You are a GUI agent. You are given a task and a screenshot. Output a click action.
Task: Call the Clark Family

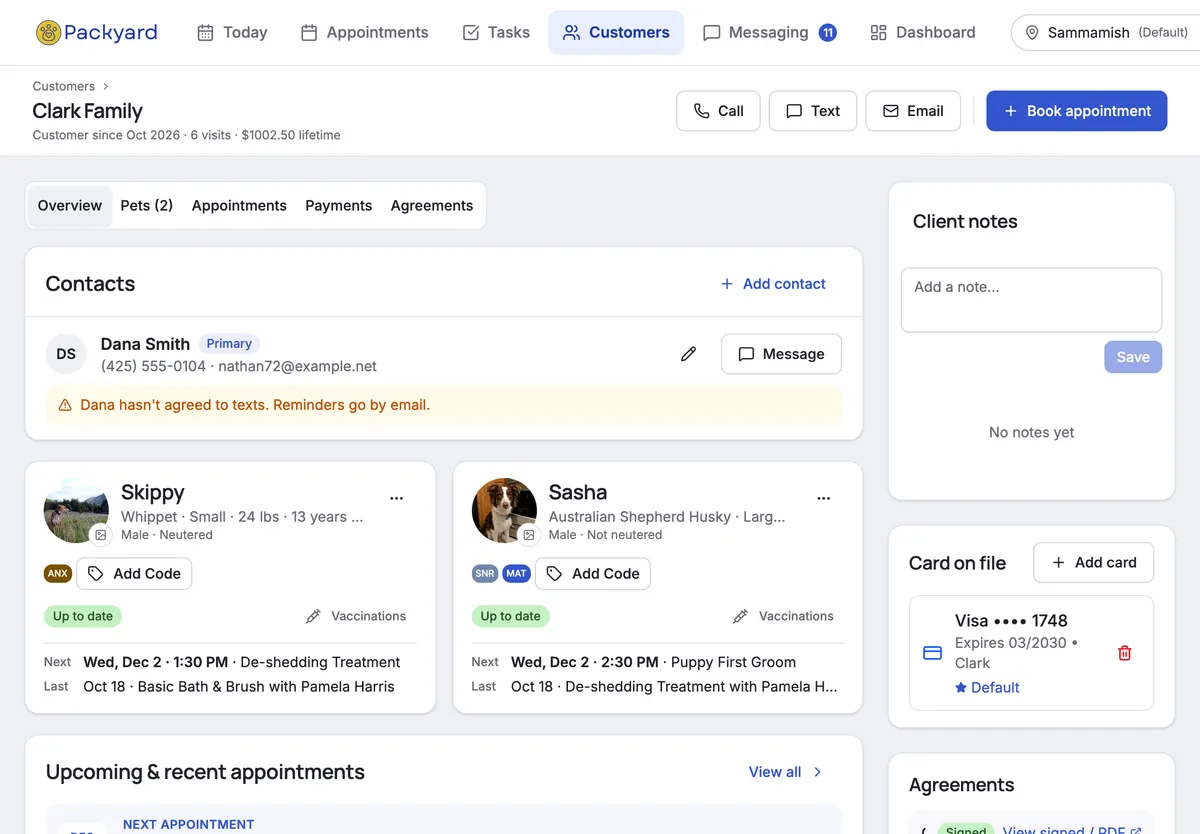click(x=718, y=111)
